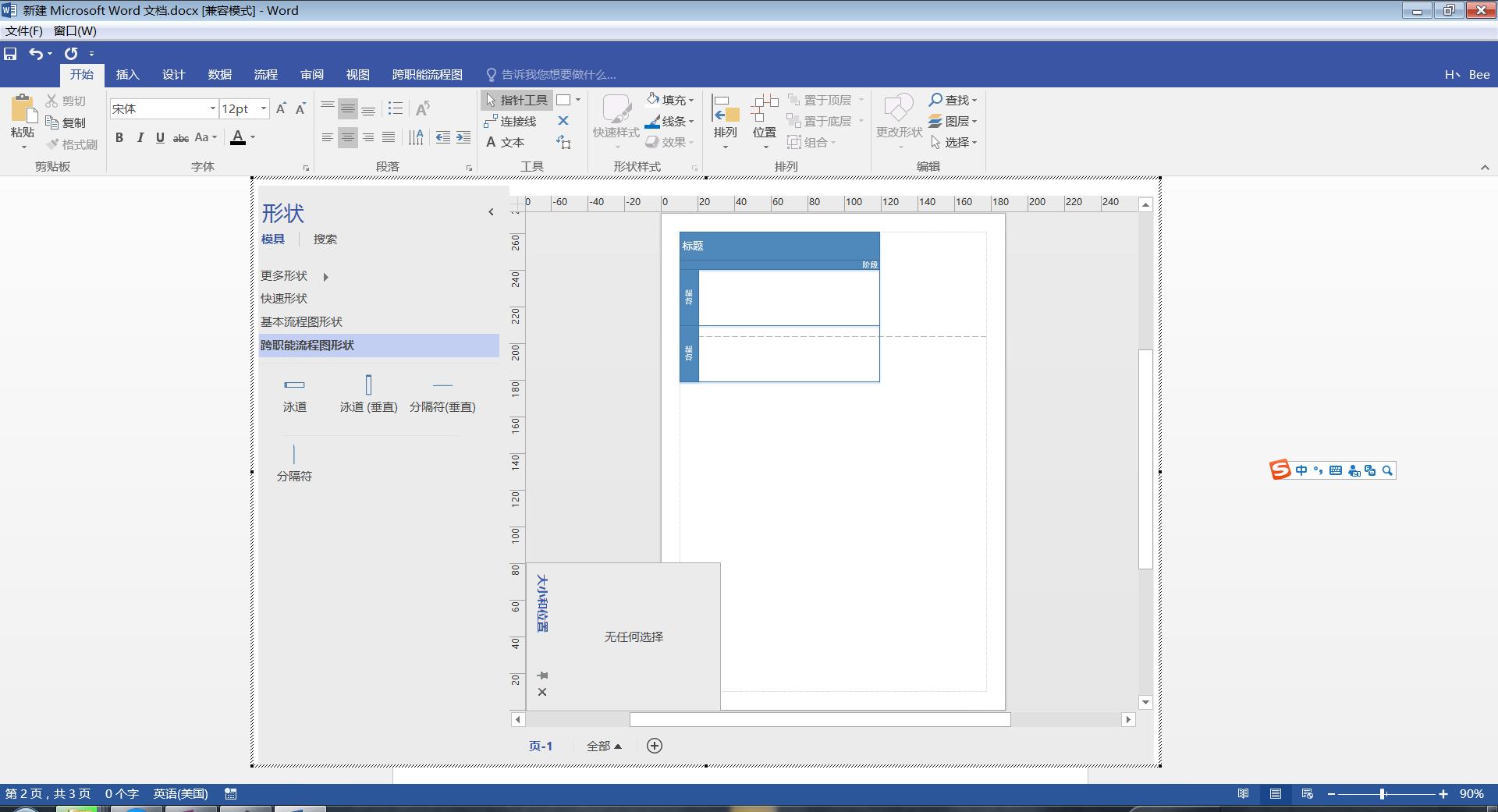
Task: Switch to Search (搜索) in Shapes pane
Action: pos(325,239)
